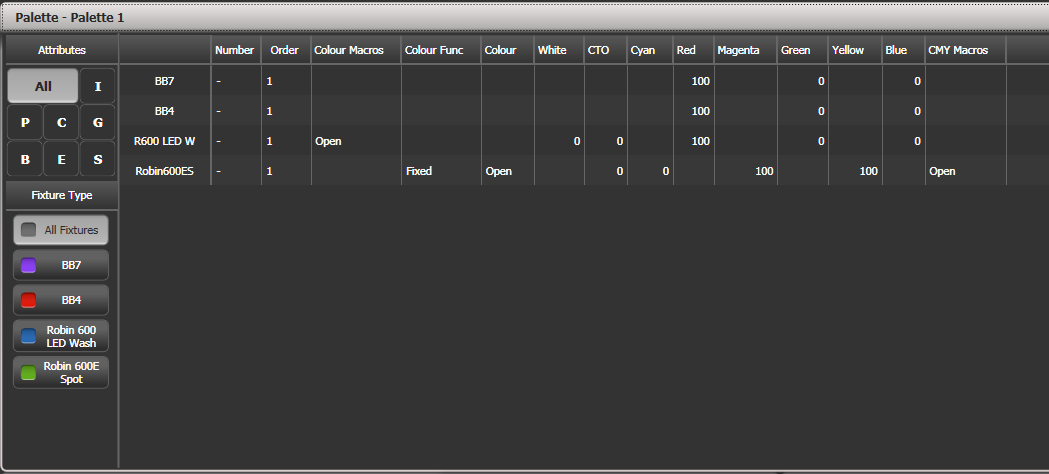Image resolution: width=1049 pixels, height=474 pixels.
Task: Select the P (Position) attribute button
Action: point(25,122)
